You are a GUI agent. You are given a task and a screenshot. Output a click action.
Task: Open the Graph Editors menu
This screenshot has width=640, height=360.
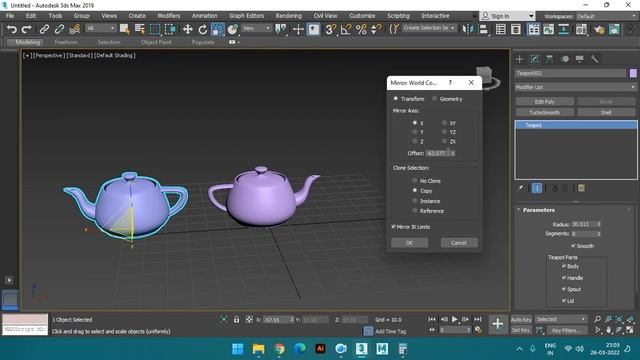pyautogui.click(x=247, y=16)
